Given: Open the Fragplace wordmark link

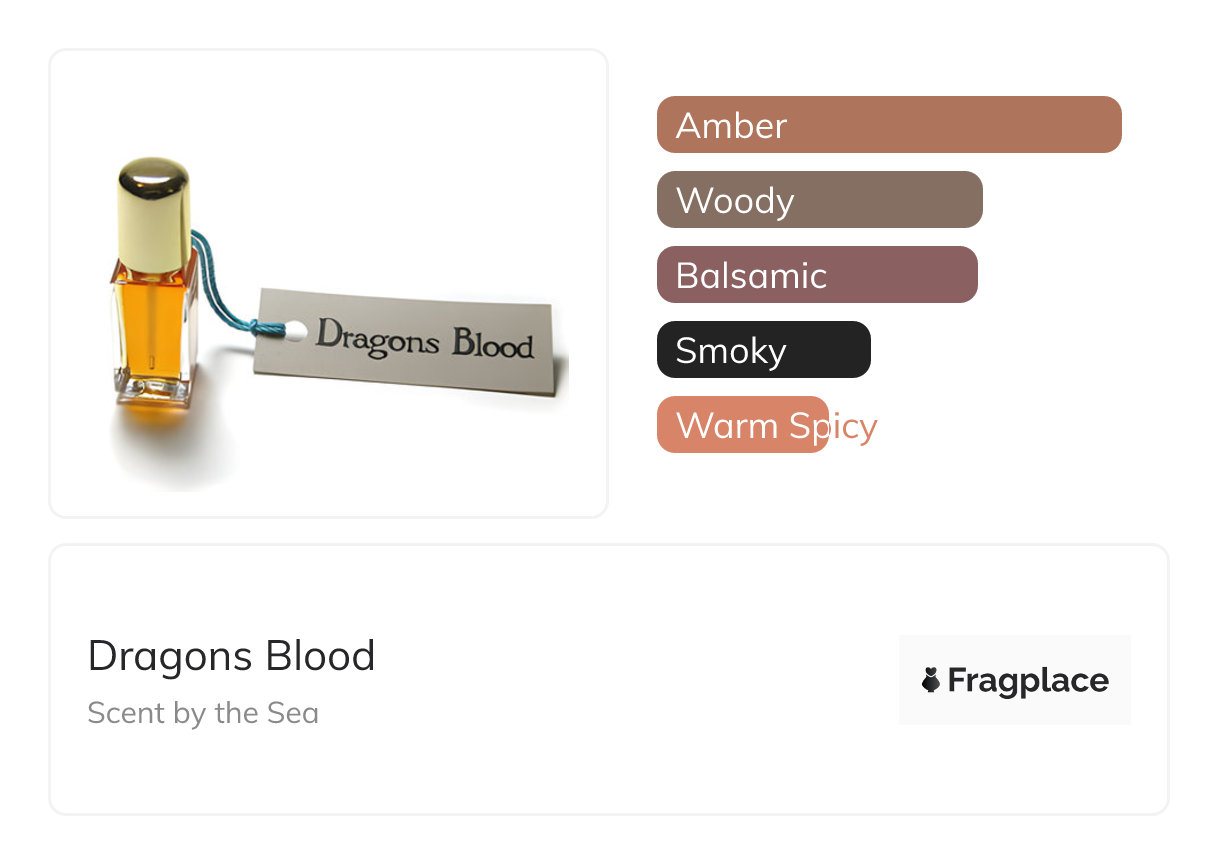Looking at the screenshot, I should [x=1028, y=681].
